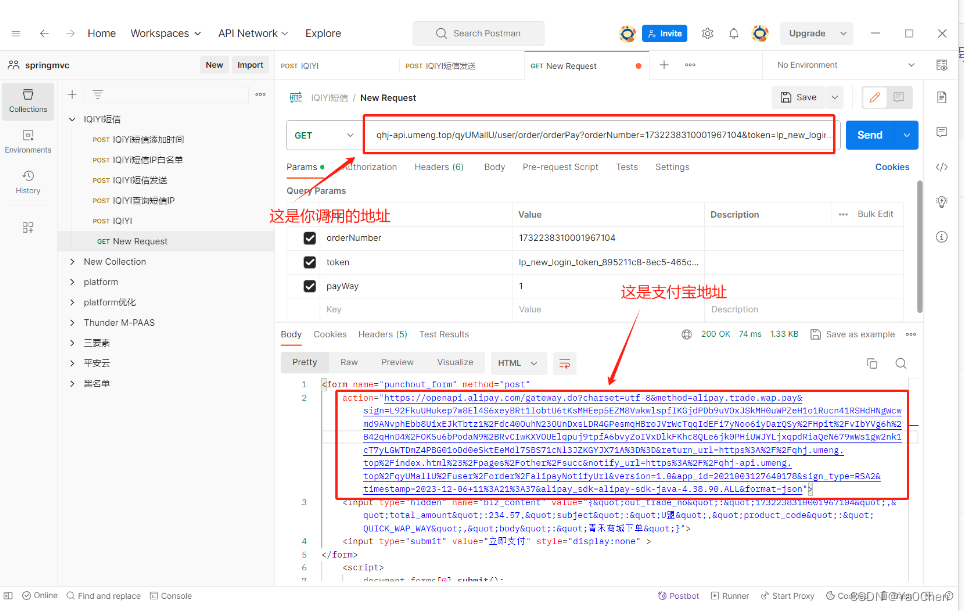Open the configure workspace sidebar grid icon

point(28,227)
